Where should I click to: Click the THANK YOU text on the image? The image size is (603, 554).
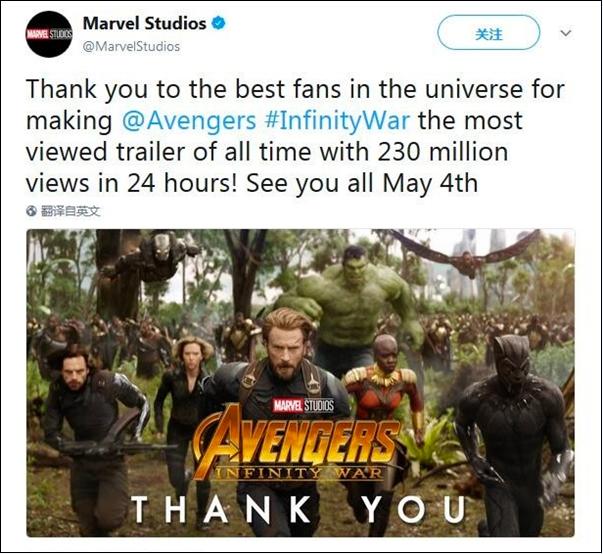point(298,509)
